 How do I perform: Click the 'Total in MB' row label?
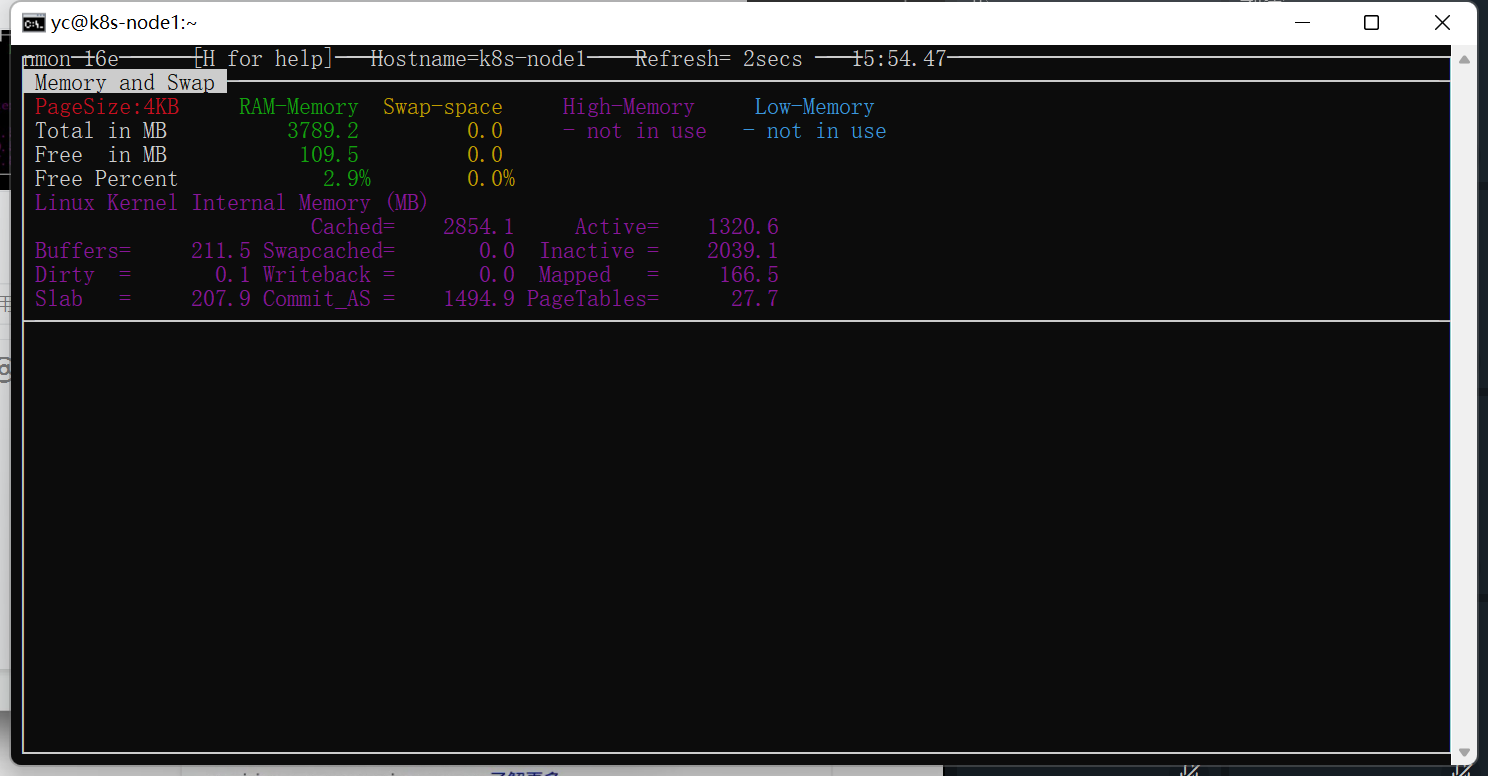point(100,131)
